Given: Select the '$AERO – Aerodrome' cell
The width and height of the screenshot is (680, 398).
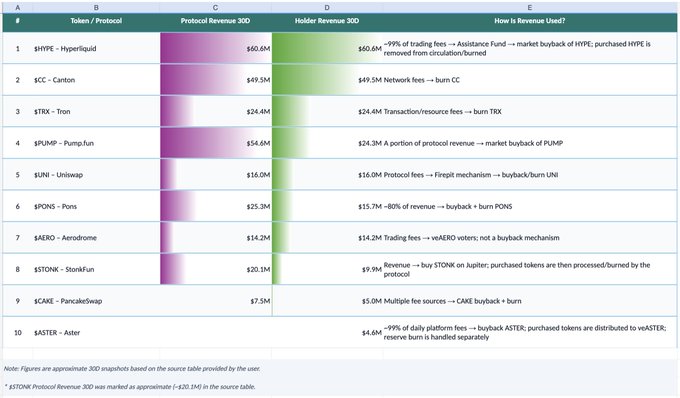Looking at the screenshot, I should click(x=96, y=238).
